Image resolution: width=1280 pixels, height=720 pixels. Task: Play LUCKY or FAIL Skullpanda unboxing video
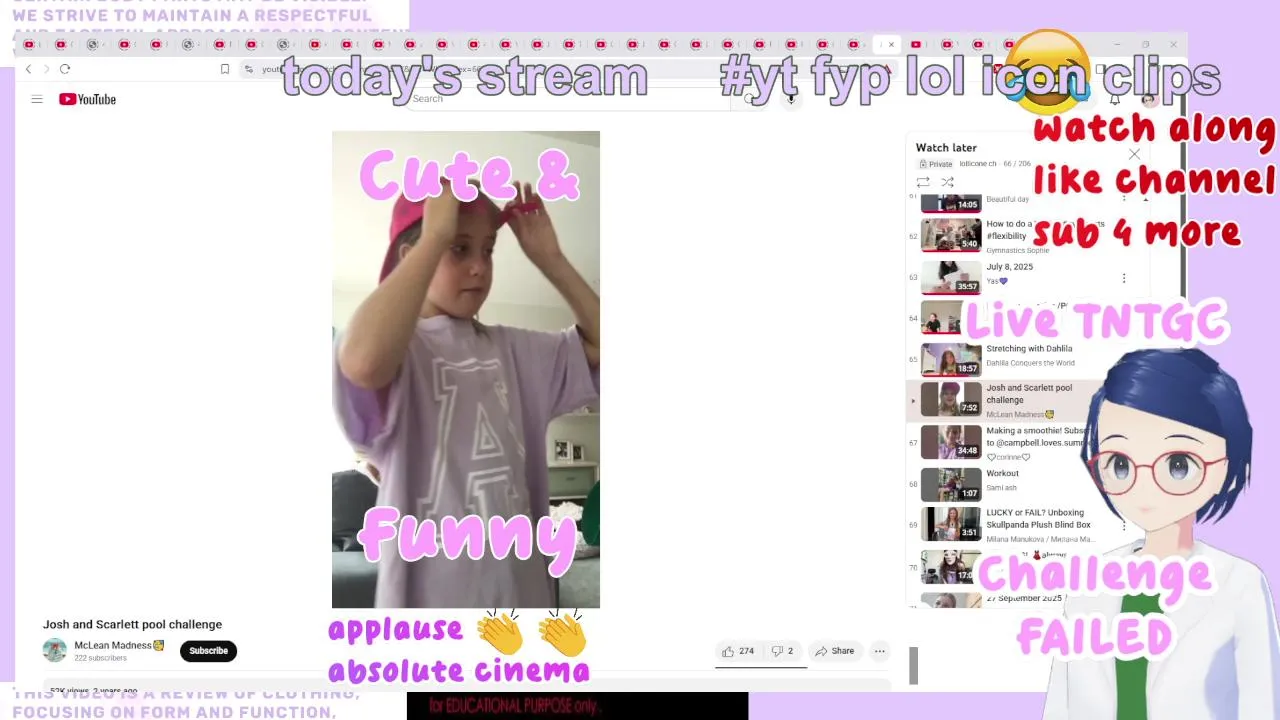pyautogui.click(x=951, y=524)
